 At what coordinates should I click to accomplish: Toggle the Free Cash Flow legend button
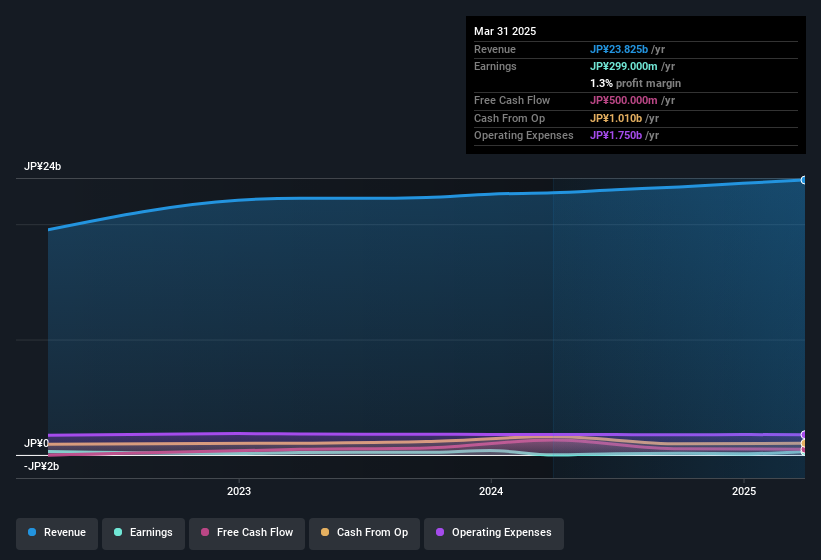click(x=247, y=533)
